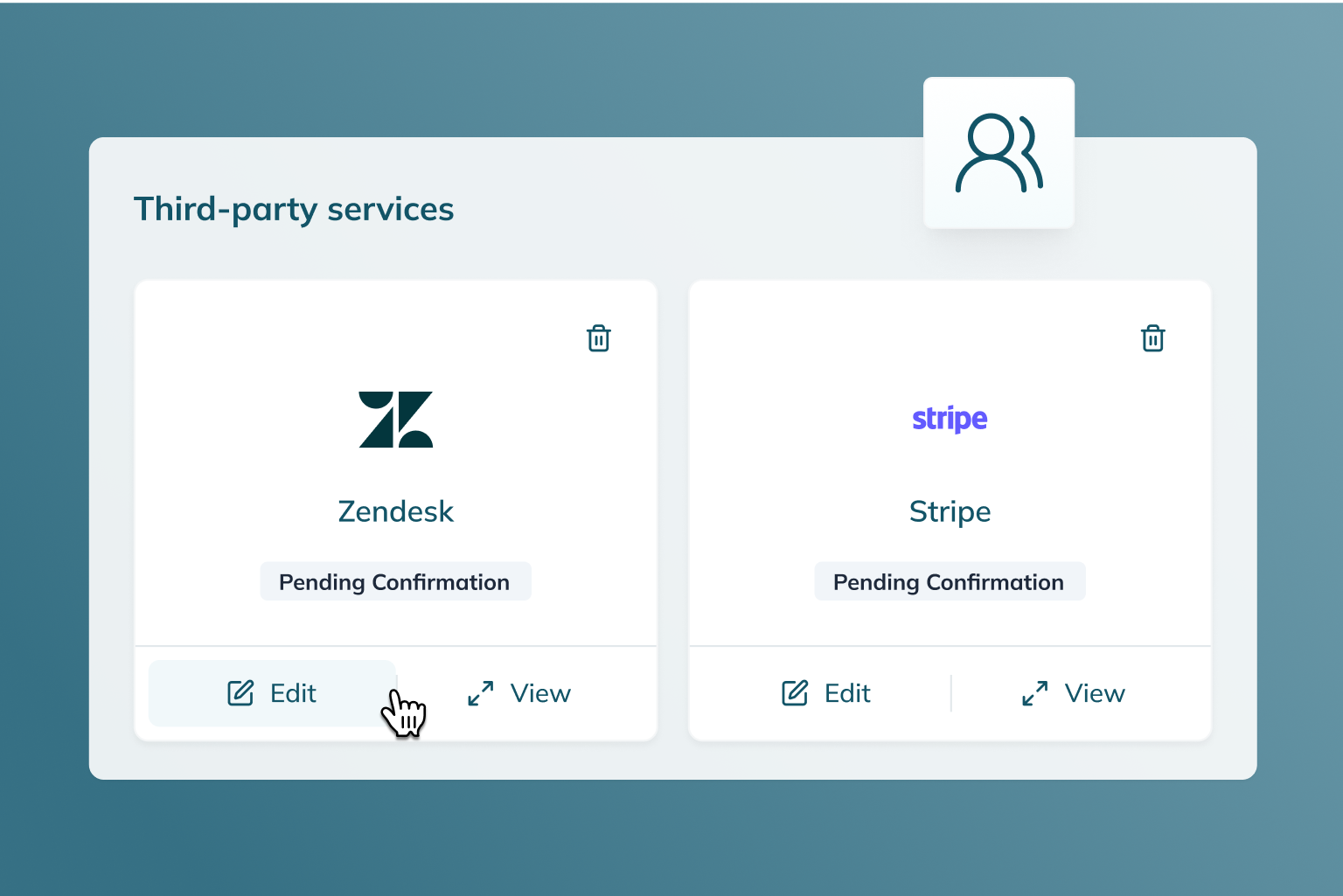This screenshot has height=896, width=1343.
Task: View the Zendesk integration
Action: point(519,693)
